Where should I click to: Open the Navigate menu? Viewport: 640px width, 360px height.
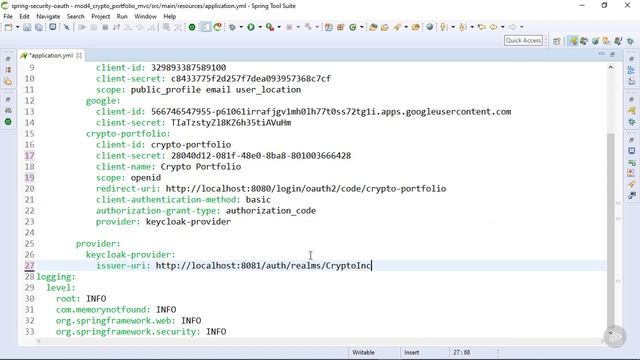pos(48,16)
